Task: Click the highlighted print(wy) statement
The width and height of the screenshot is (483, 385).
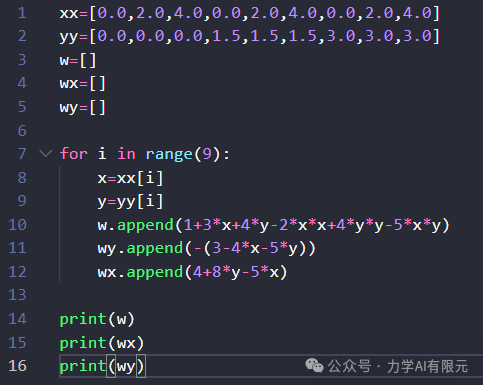Action: [102, 366]
